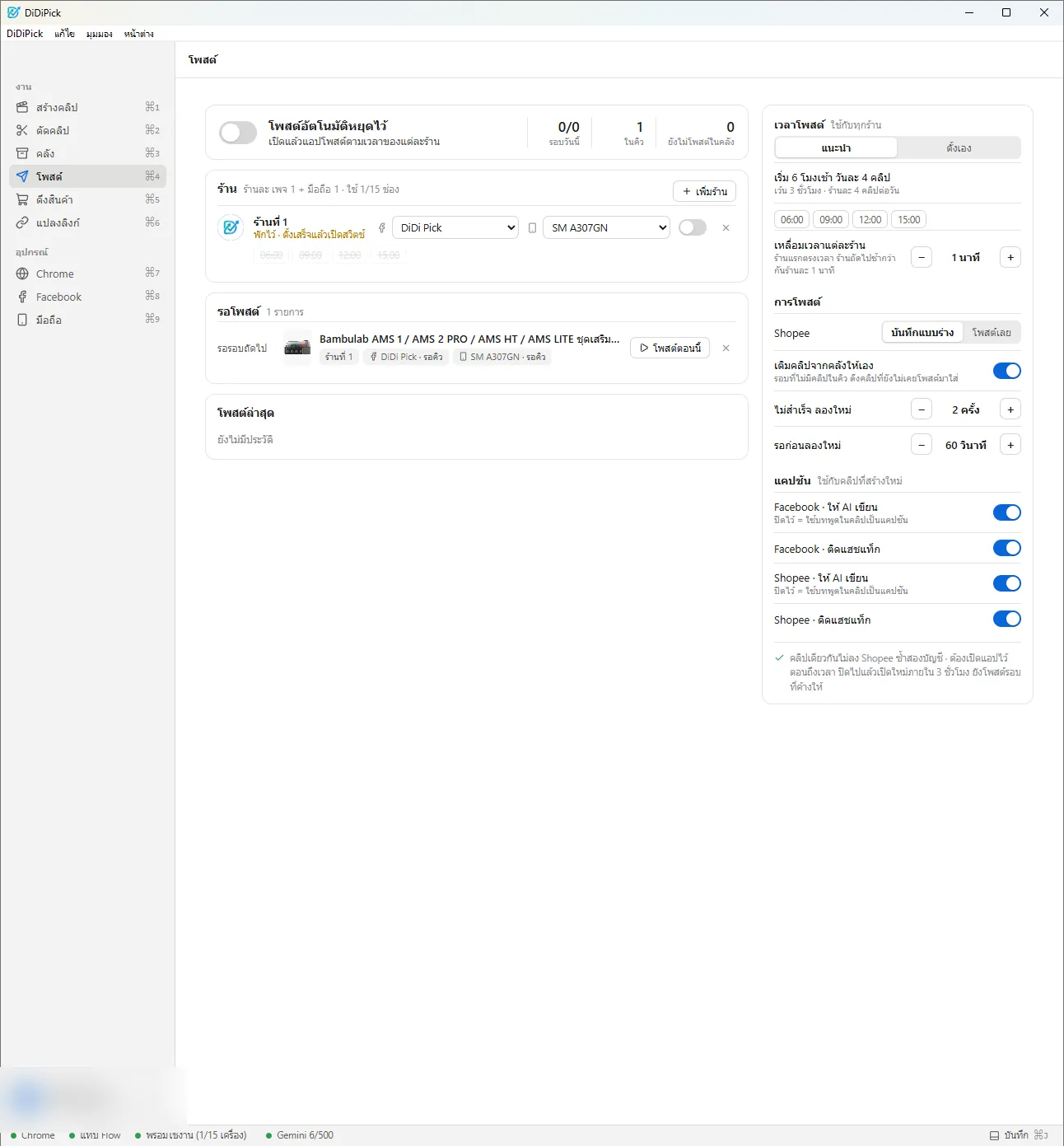Remove the Bambulab queued post with X
Screen dimensions: 1064x1146
[x=726, y=348]
